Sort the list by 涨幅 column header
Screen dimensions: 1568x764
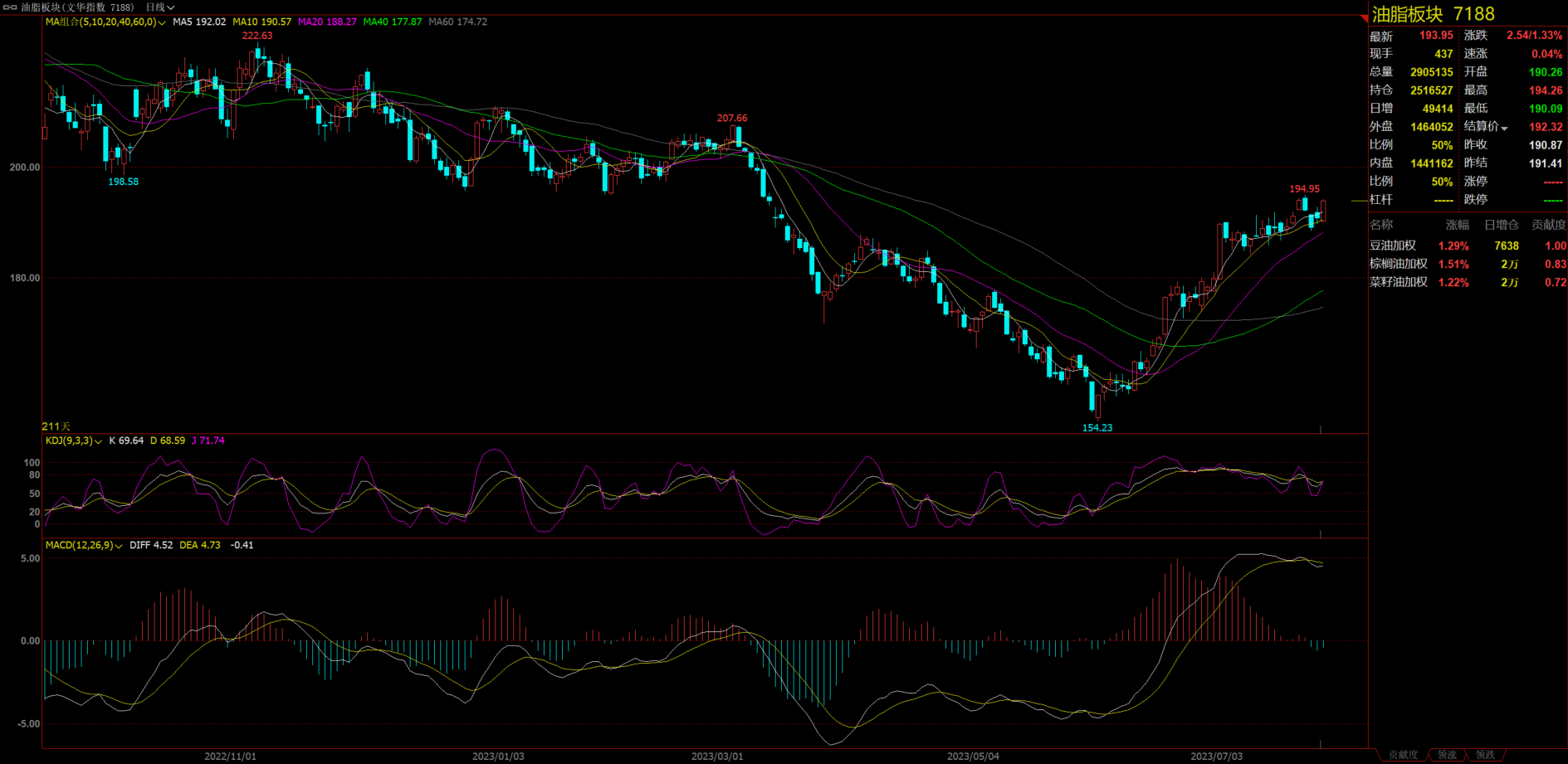(x=1457, y=225)
